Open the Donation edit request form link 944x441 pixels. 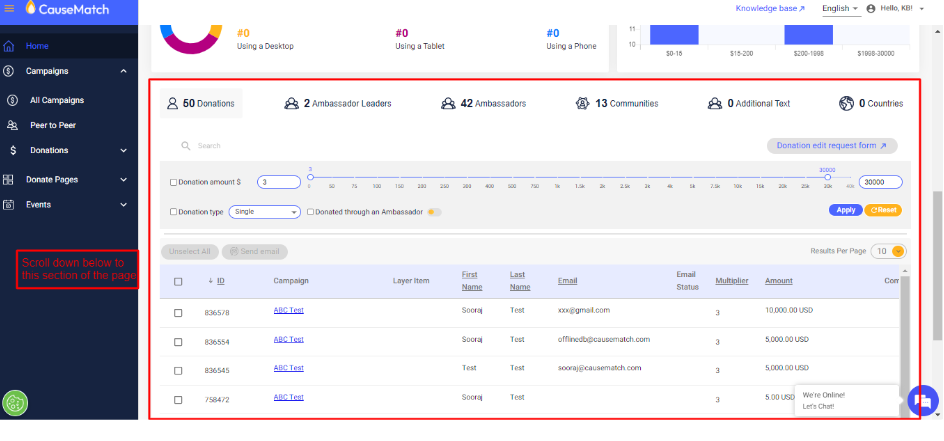[x=831, y=146]
